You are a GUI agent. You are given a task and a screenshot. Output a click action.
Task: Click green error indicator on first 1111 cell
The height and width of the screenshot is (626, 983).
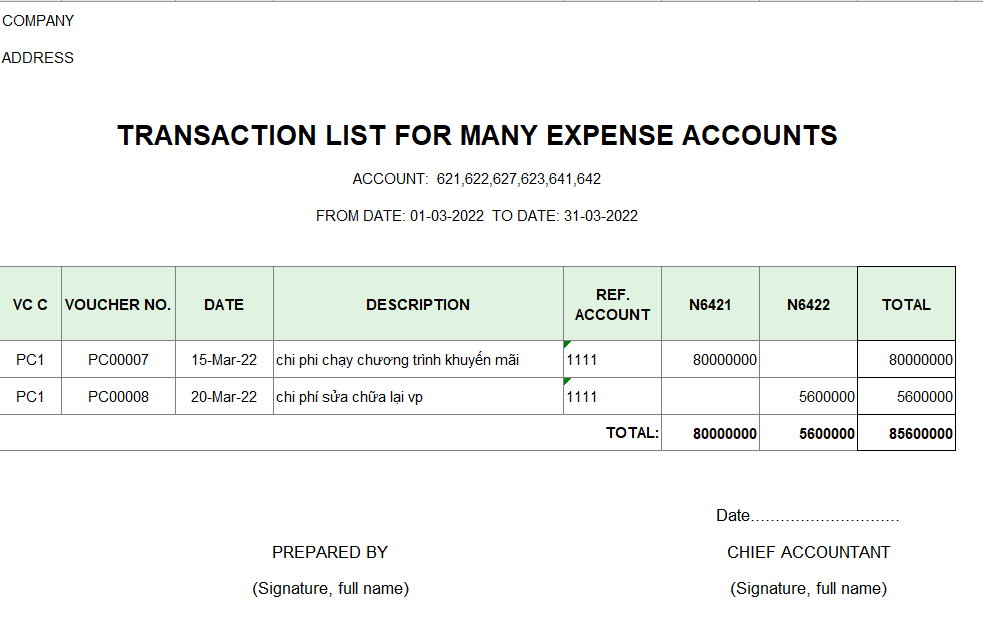tap(567, 344)
